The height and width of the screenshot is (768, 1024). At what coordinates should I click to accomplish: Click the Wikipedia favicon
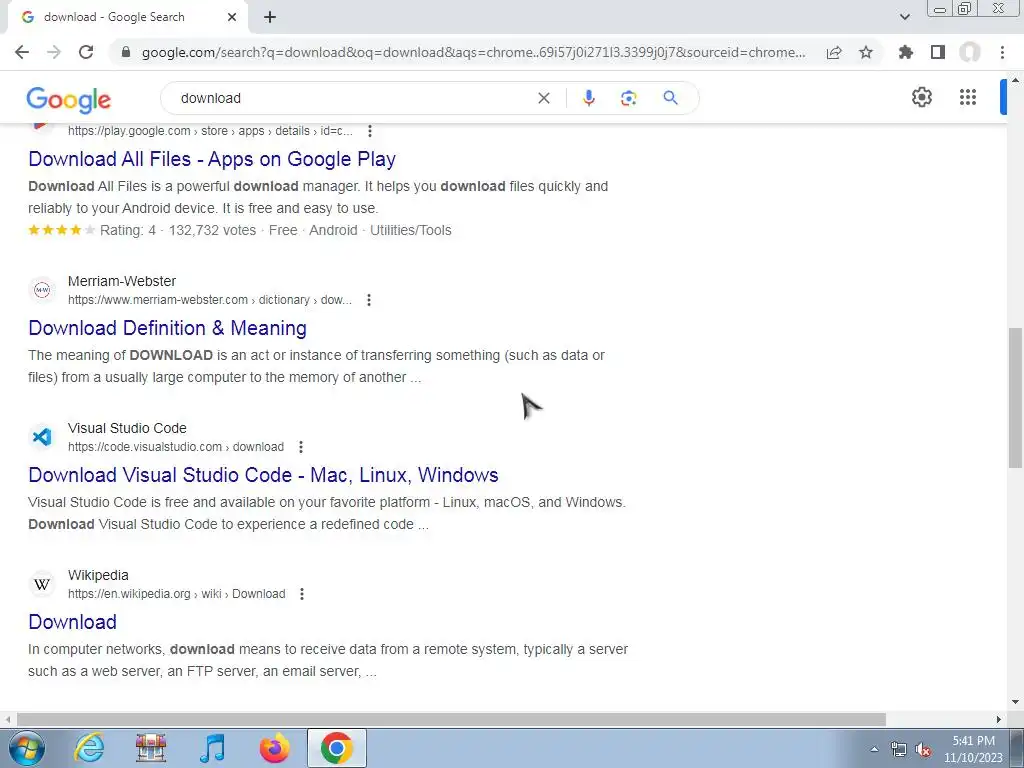point(42,583)
